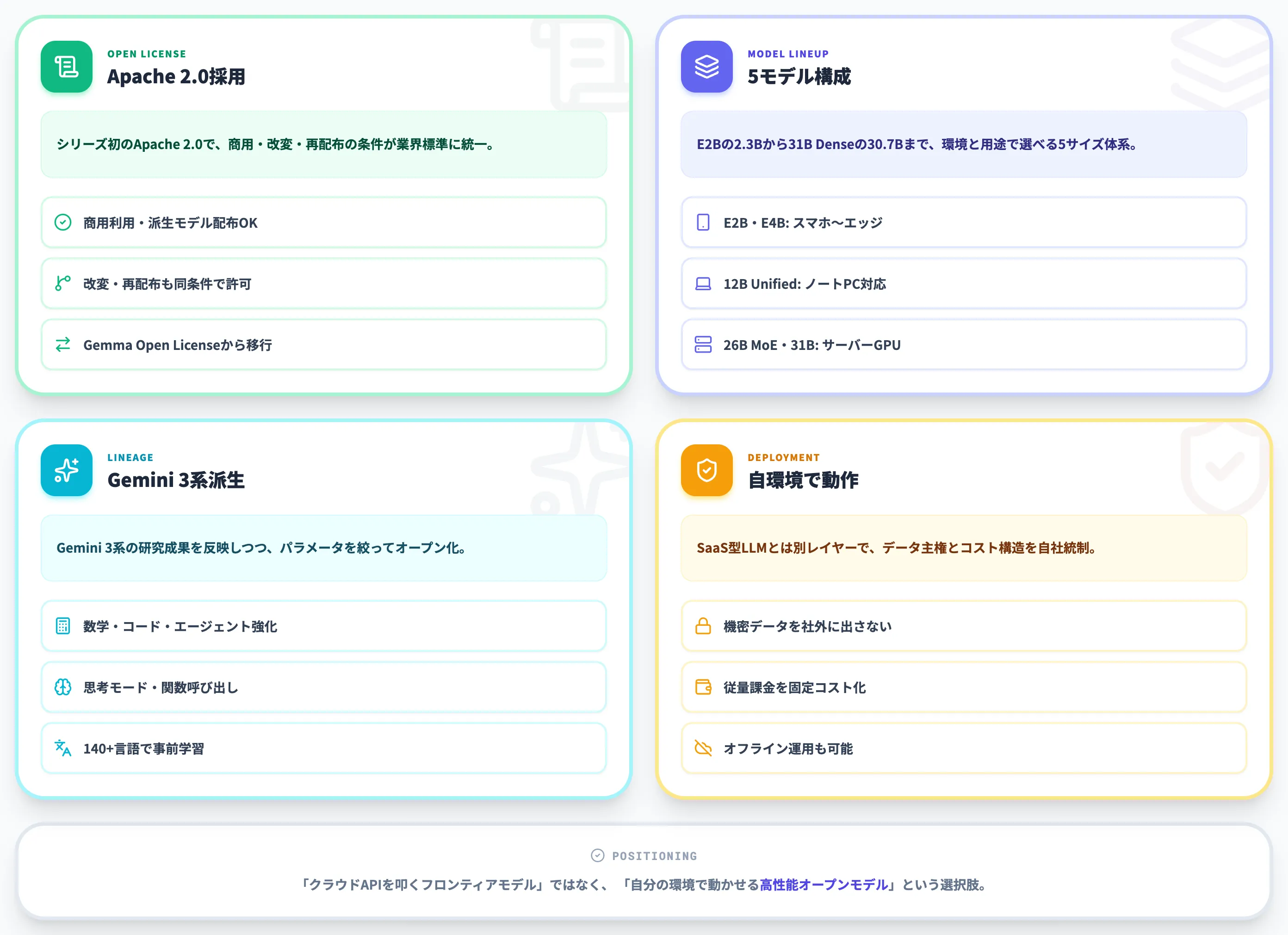This screenshot has width=1288, height=935.
Task: Select the 140+言語で事前学習 row
Action: click(324, 748)
